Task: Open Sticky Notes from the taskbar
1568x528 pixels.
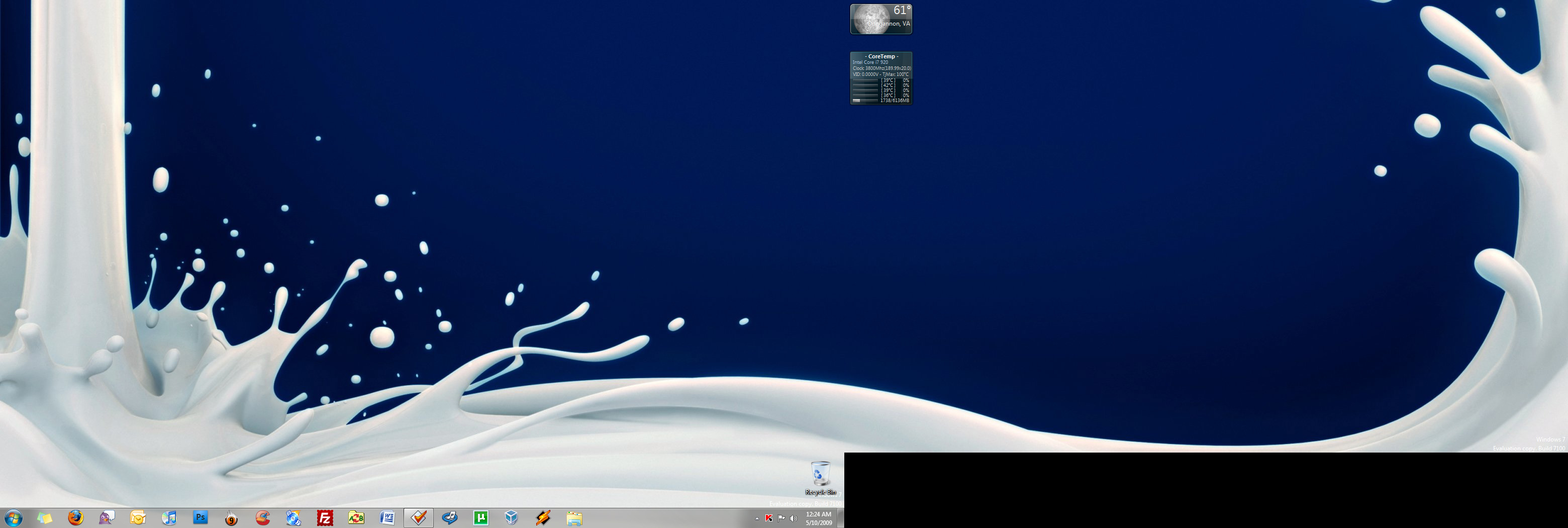Action: [x=44, y=518]
